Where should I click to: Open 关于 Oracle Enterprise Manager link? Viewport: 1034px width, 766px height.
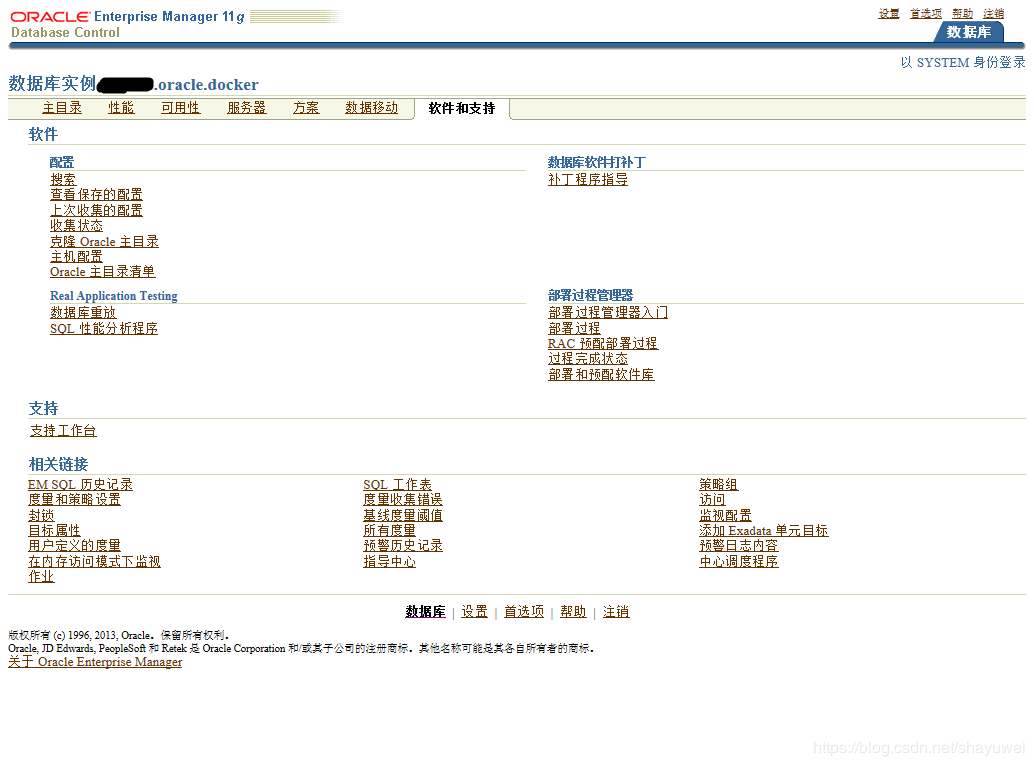(x=95, y=662)
